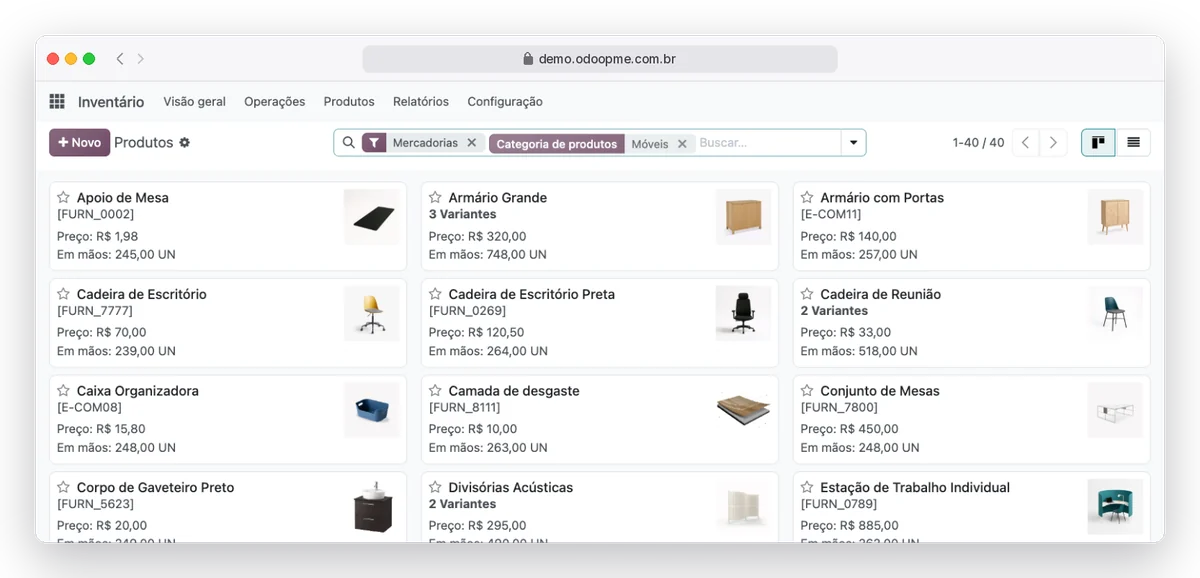The height and width of the screenshot is (578, 1200).
Task: Click the 1-40 / 40 pager counter
Action: click(978, 143)
